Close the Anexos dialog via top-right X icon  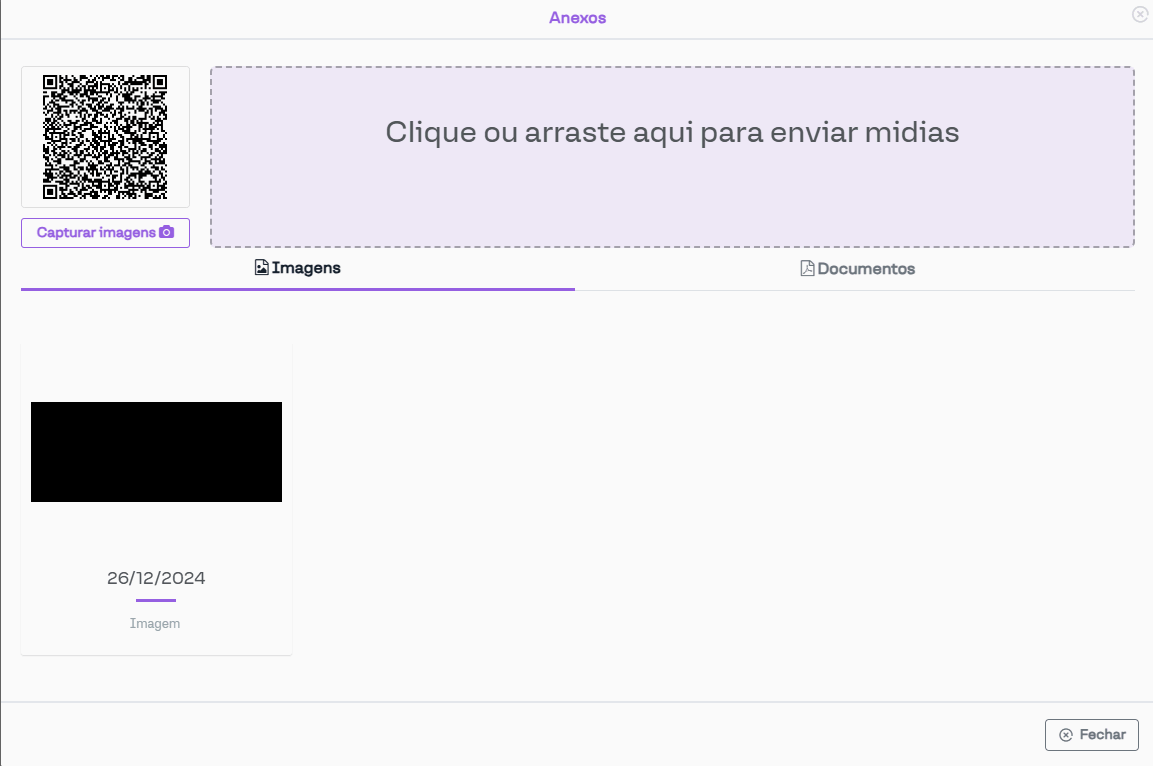click(1139, 15)
